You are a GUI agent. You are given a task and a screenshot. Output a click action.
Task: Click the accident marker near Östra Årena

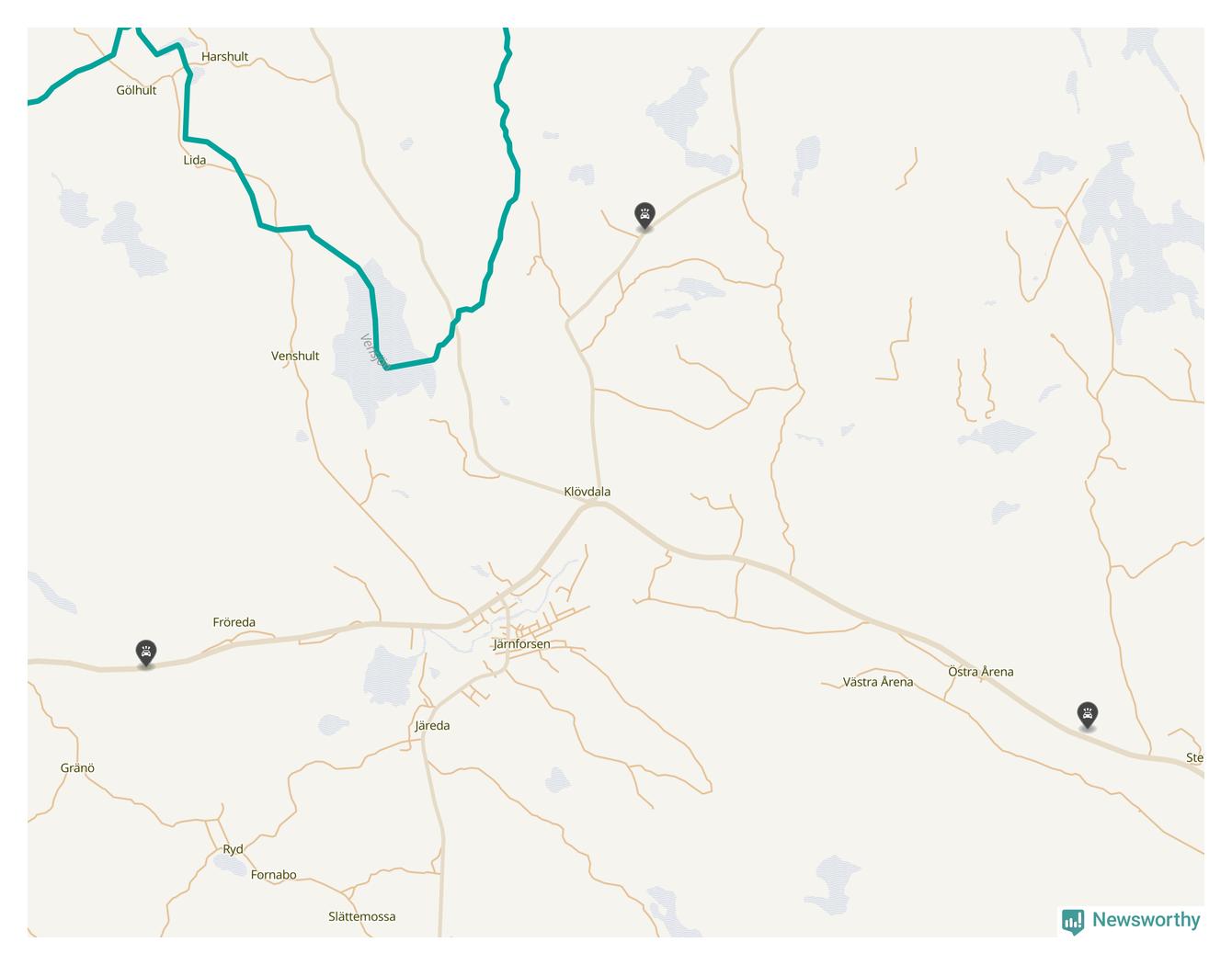[x=1088, y=715]
